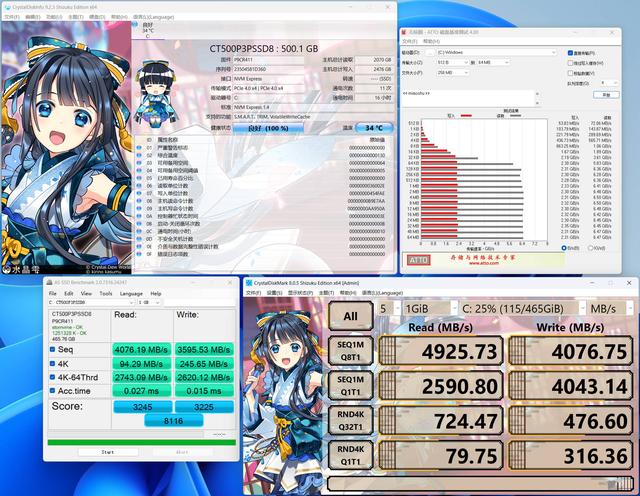
Task: Click the chibi Shizuku character image in CrystalDiskInfo
Action: coord(156,93)
